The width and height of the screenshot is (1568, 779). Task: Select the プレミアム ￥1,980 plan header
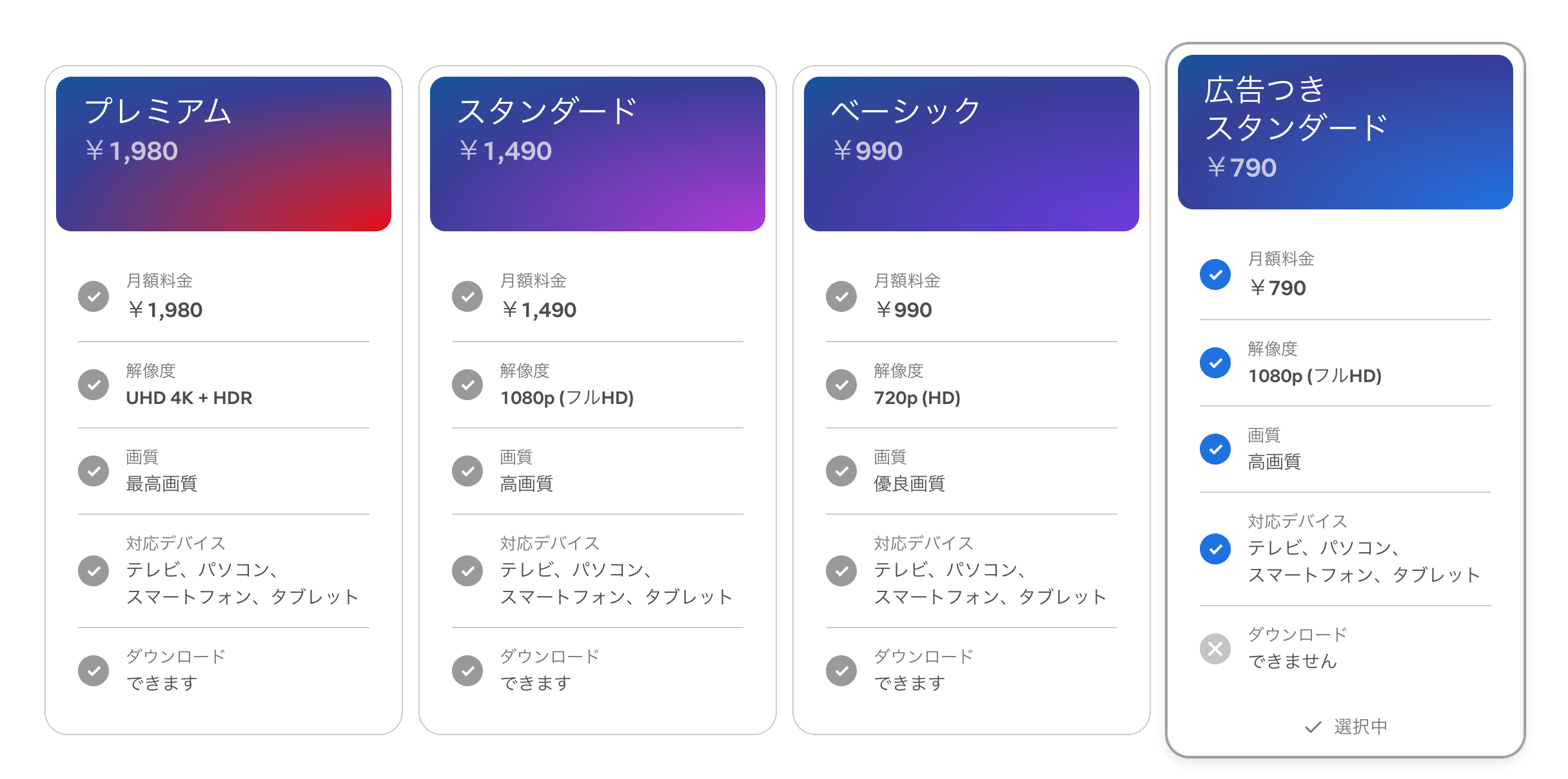pyautogui.click(x=224, y=154)
